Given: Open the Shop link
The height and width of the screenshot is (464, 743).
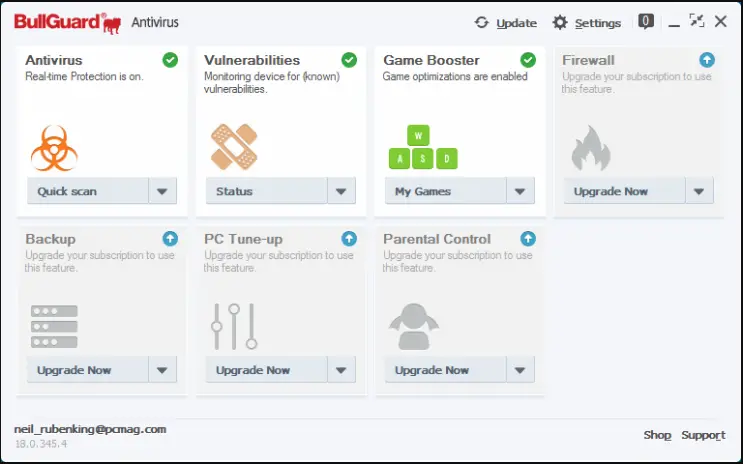Looking at the screenshot, I should pyautogui.click(x=657, y=435).
